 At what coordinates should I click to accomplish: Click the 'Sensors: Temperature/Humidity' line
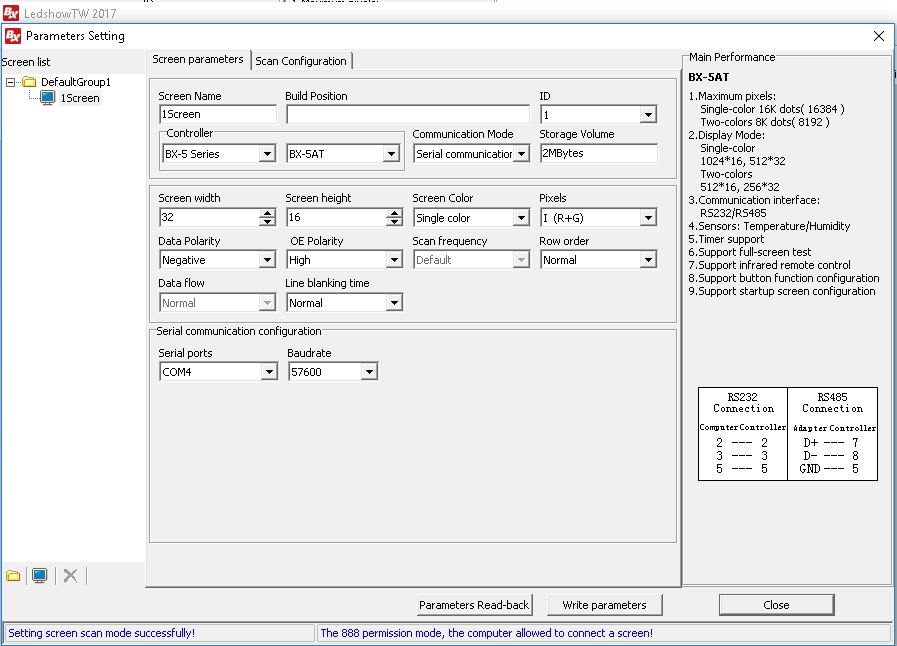pyautogui.click(x=769, y=226)
